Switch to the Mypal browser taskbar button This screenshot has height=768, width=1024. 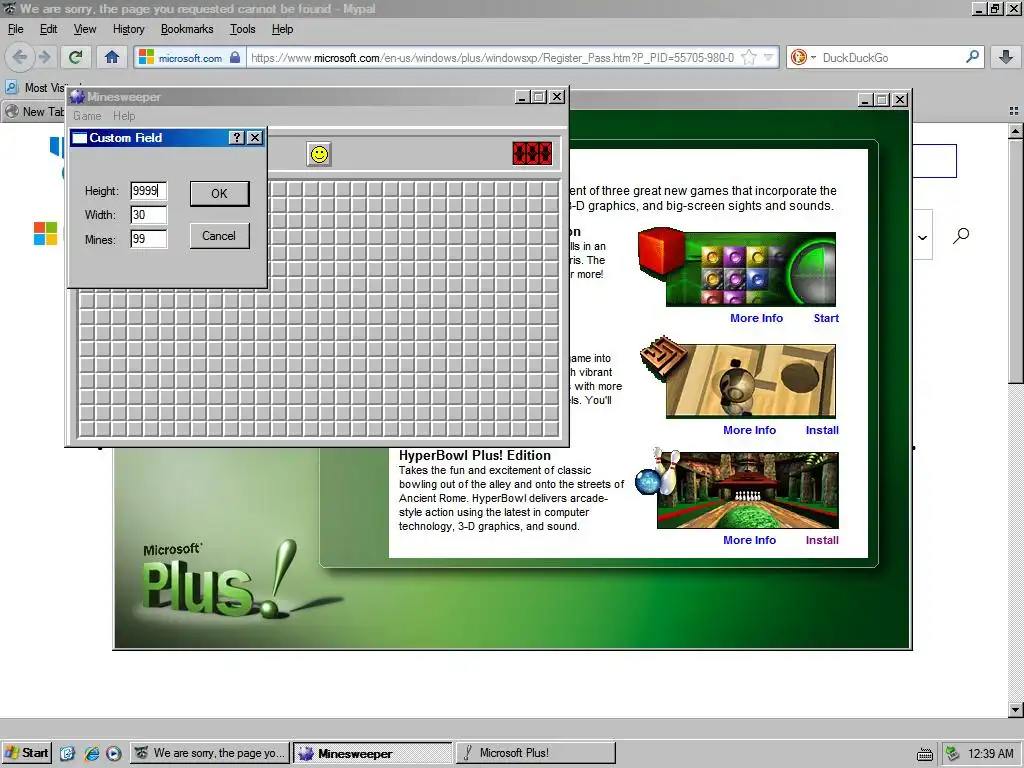pos(210,753)
